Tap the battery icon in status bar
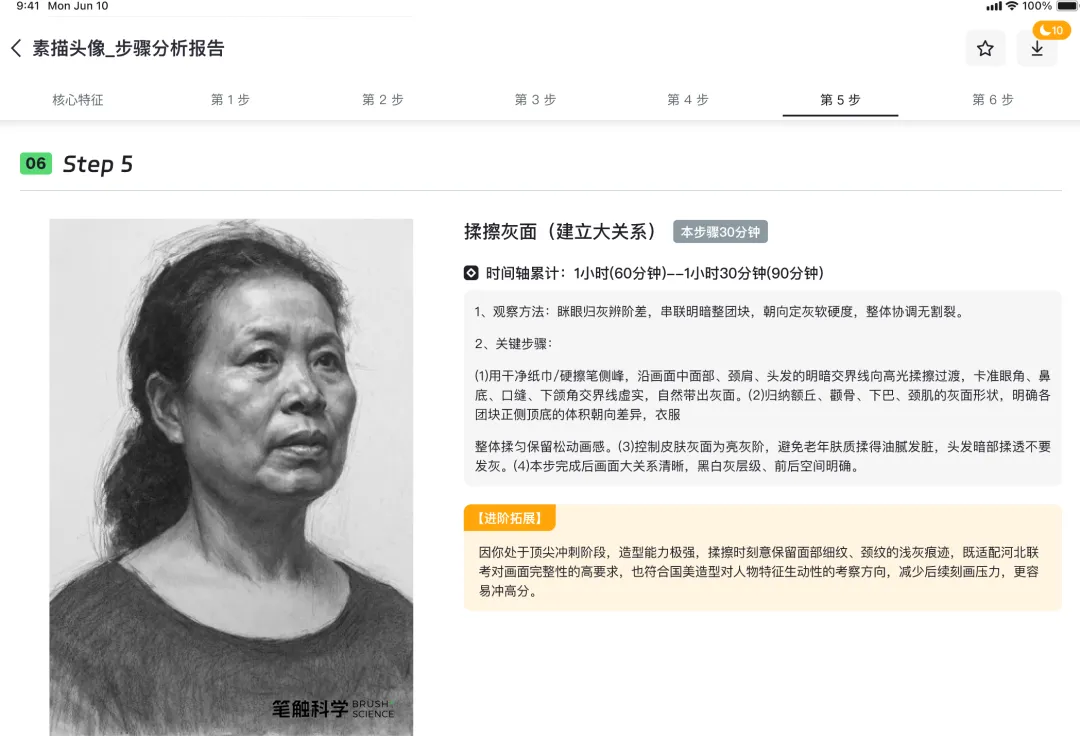 coord(1067,6)
